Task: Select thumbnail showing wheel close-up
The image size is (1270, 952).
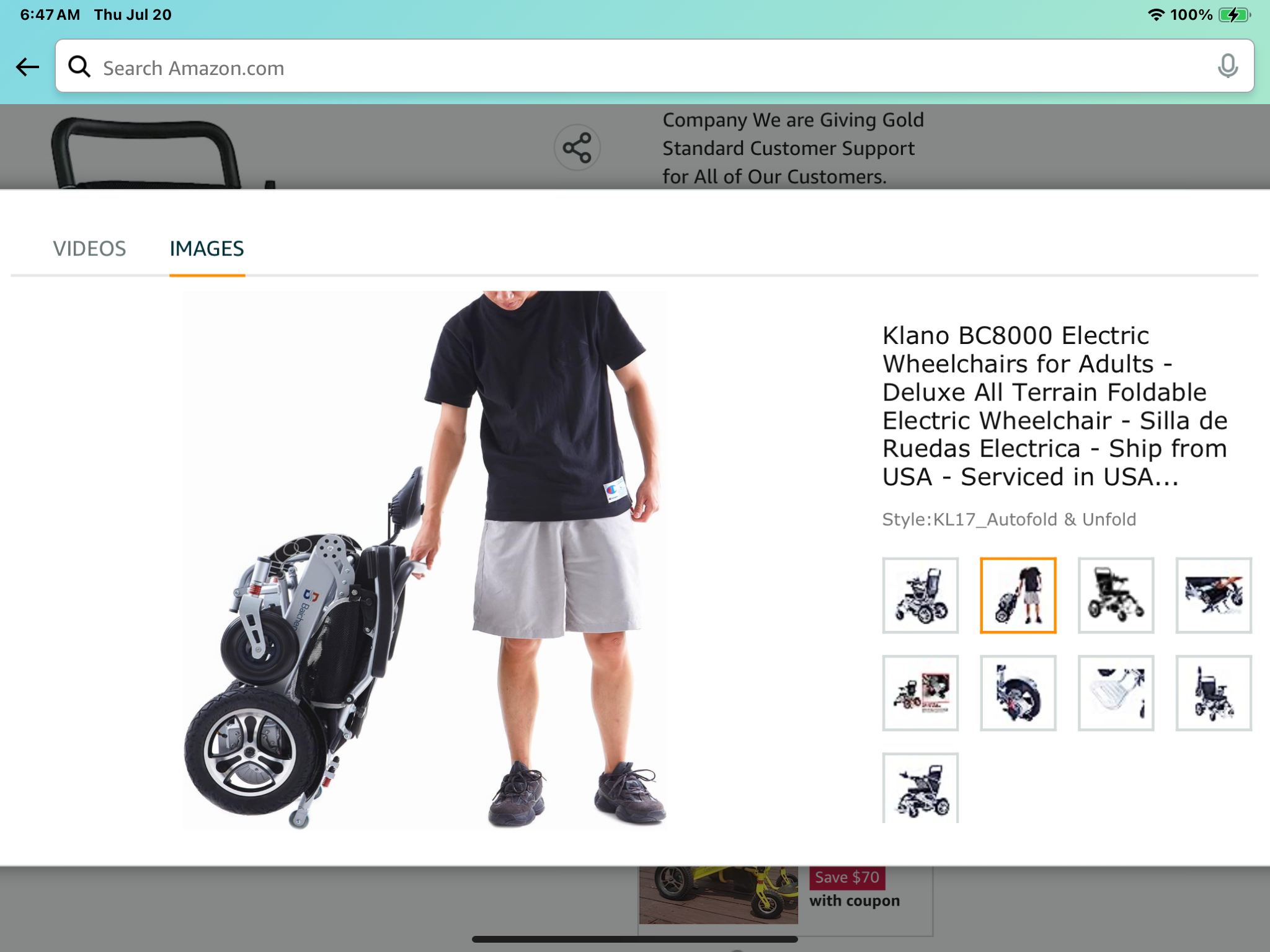Action: coord(1018,693)
